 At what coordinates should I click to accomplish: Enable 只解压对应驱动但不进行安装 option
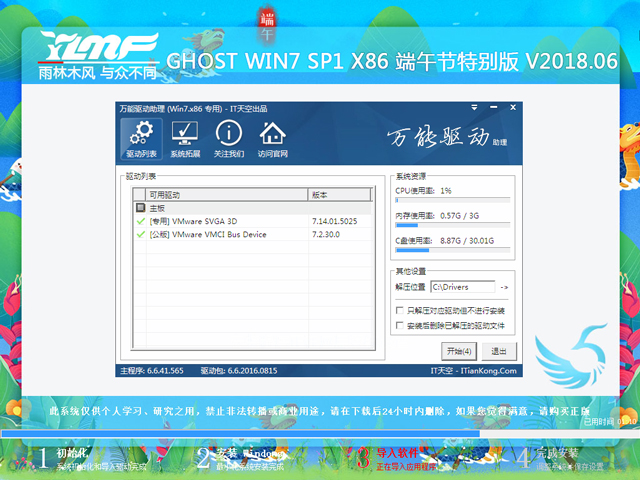(401, 311)
